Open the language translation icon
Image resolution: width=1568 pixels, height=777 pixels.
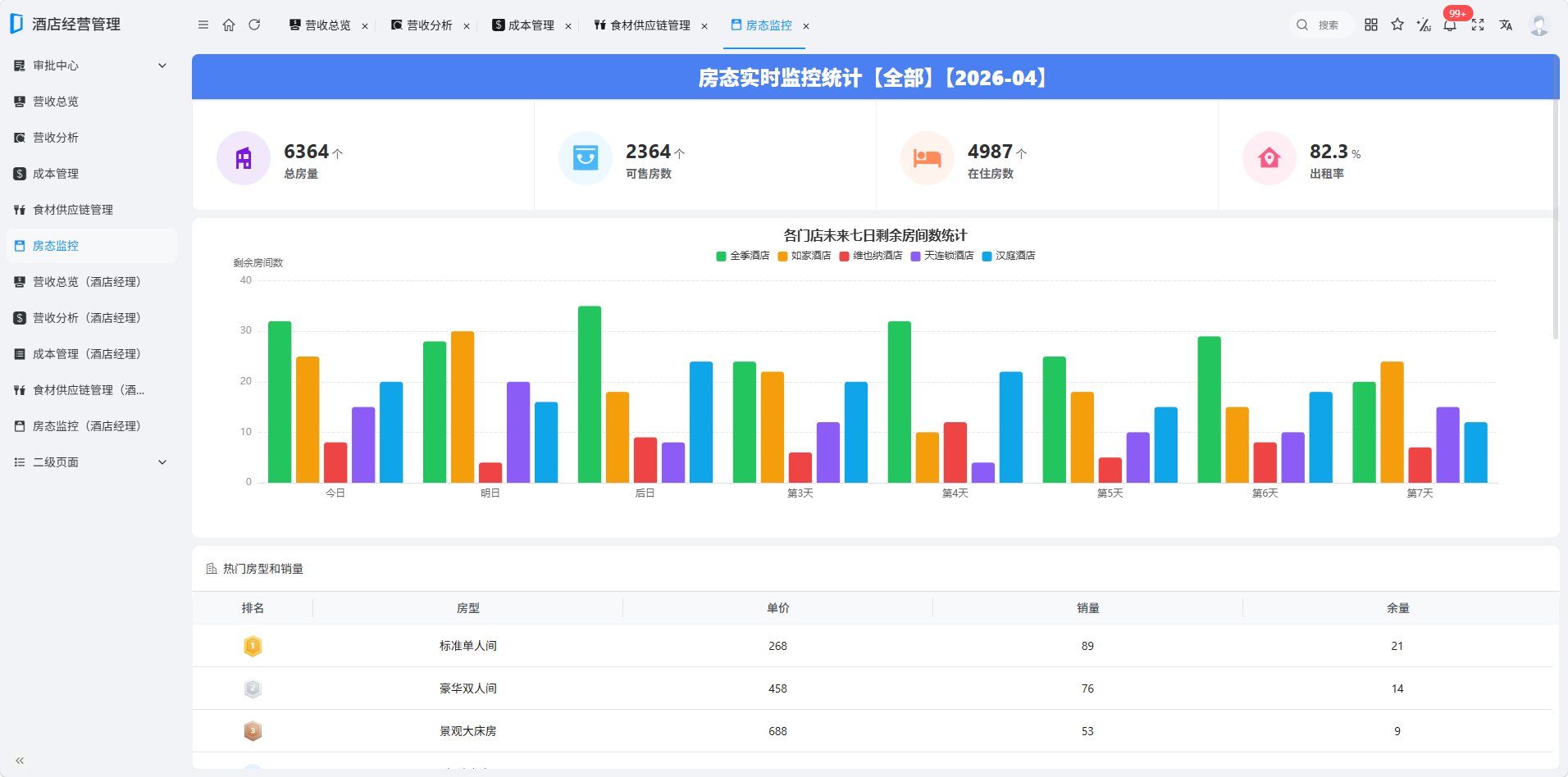[1506, 25]
